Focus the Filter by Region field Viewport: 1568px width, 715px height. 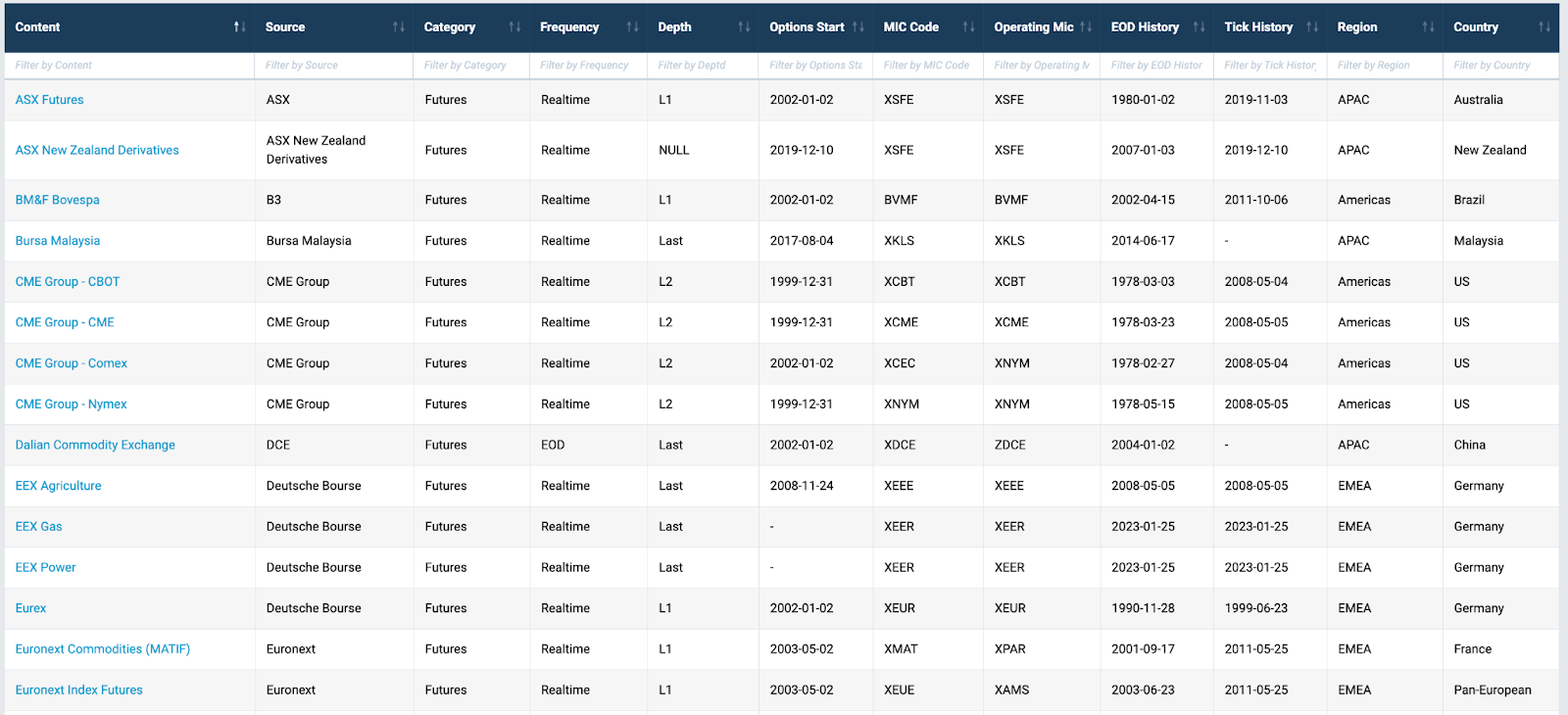(1385, 66)
